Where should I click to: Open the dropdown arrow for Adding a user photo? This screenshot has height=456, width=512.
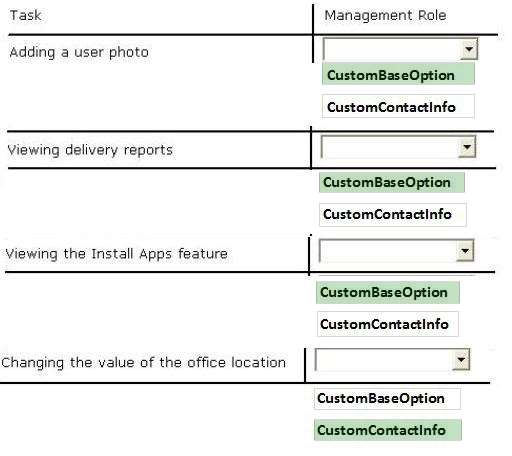click(x=469, y=49)
